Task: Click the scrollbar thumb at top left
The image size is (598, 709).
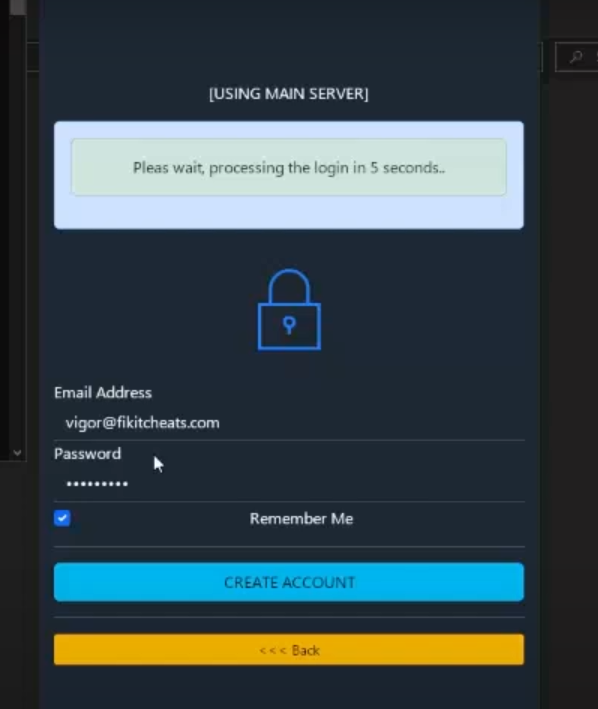Action: [18, 7]
